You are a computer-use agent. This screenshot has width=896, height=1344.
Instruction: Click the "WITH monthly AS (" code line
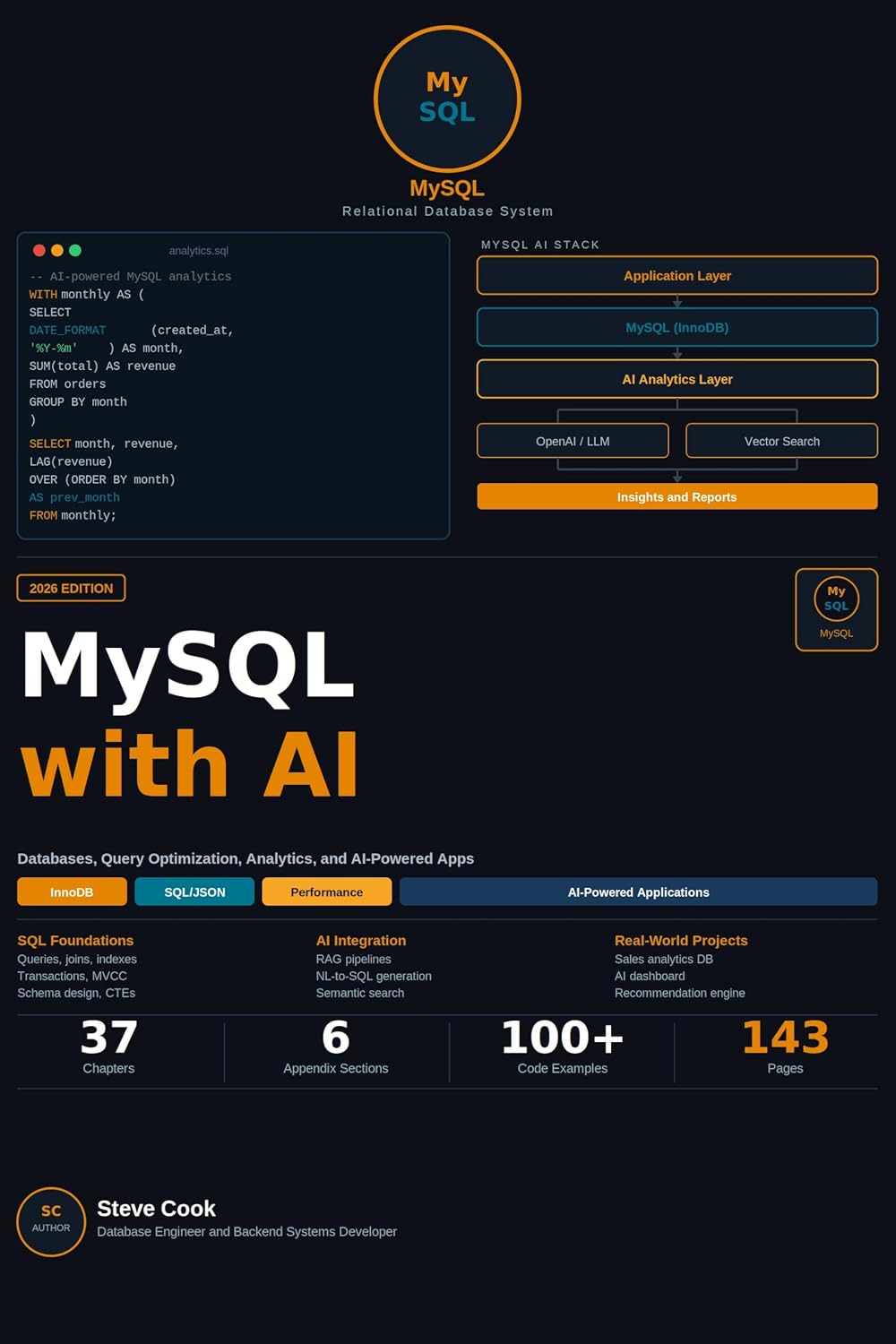(87, 295)
